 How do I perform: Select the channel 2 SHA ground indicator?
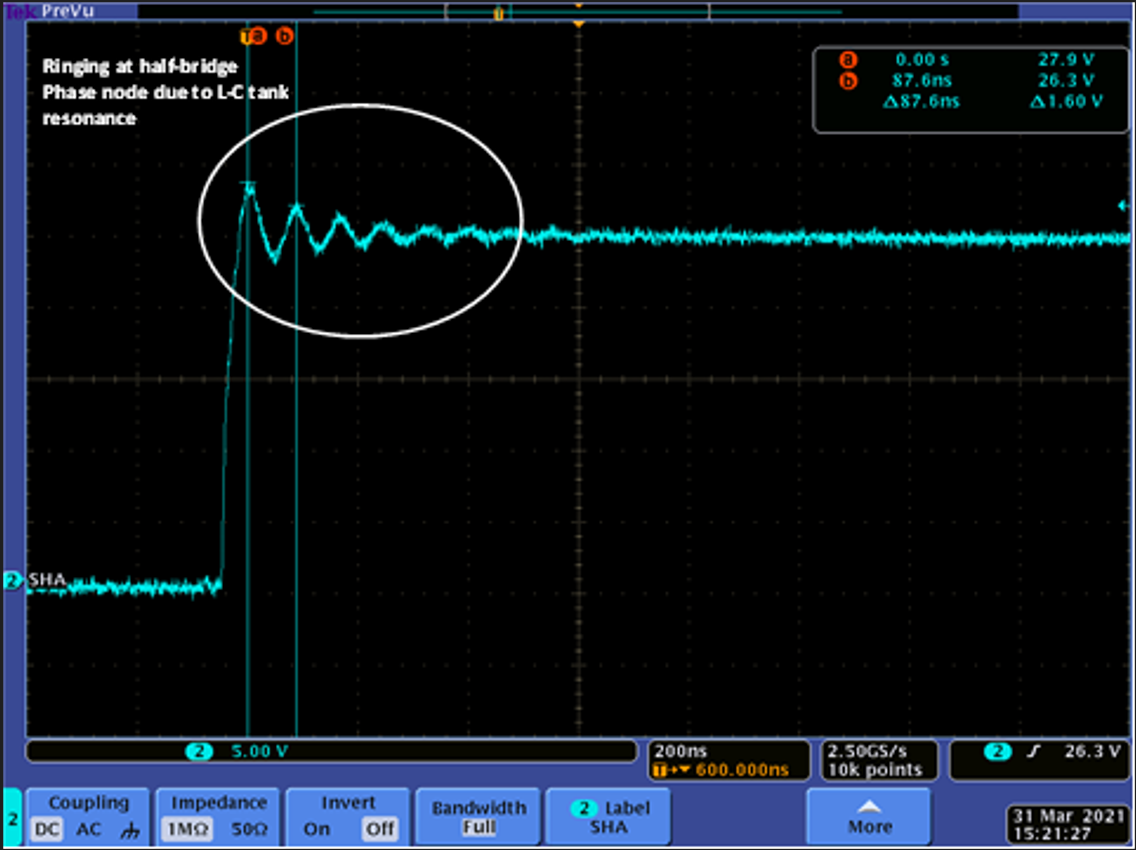coord(13,580)
